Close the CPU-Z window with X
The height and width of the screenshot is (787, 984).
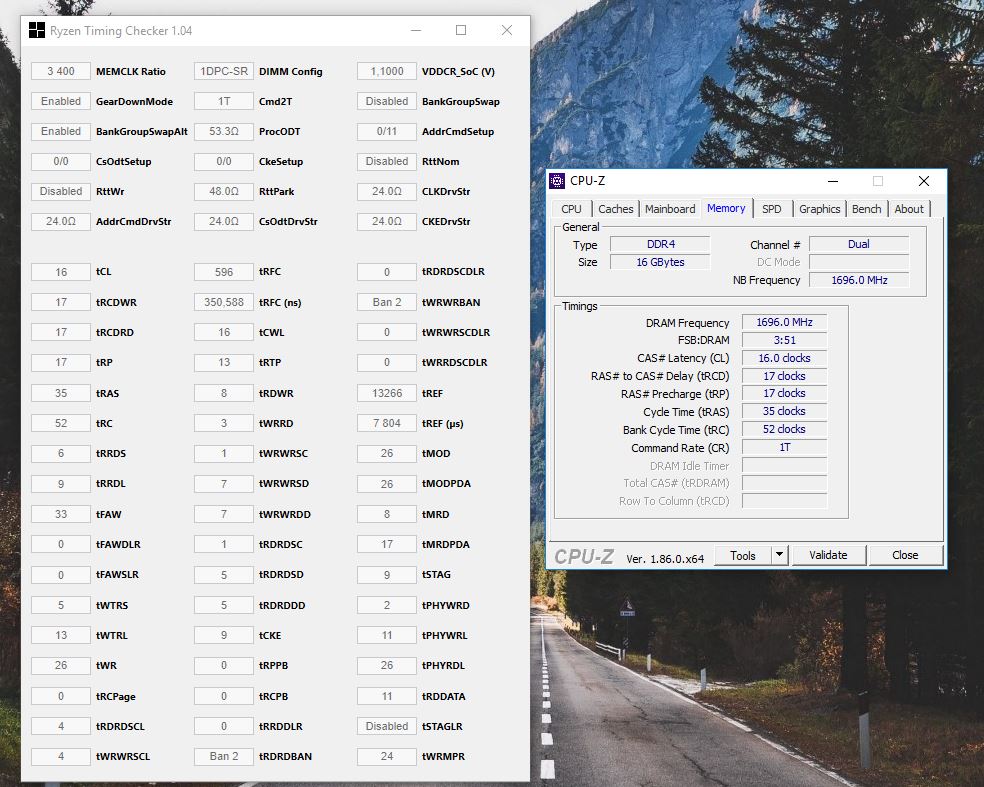click(924, 181)
